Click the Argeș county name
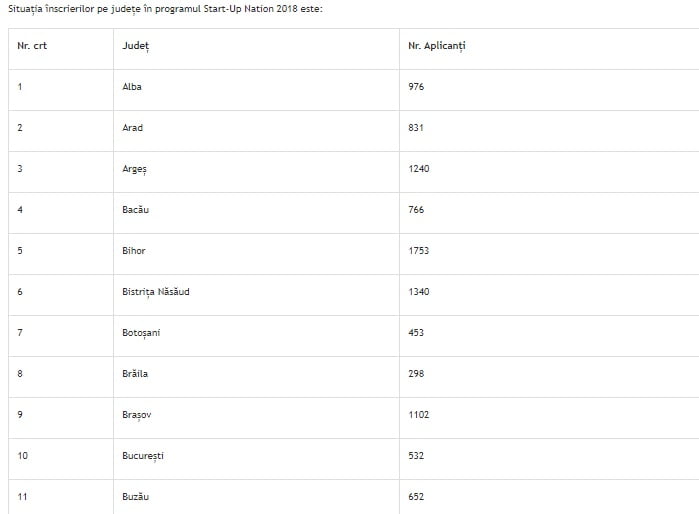Screen dimensions: 699x514 [x=134, y=169]
